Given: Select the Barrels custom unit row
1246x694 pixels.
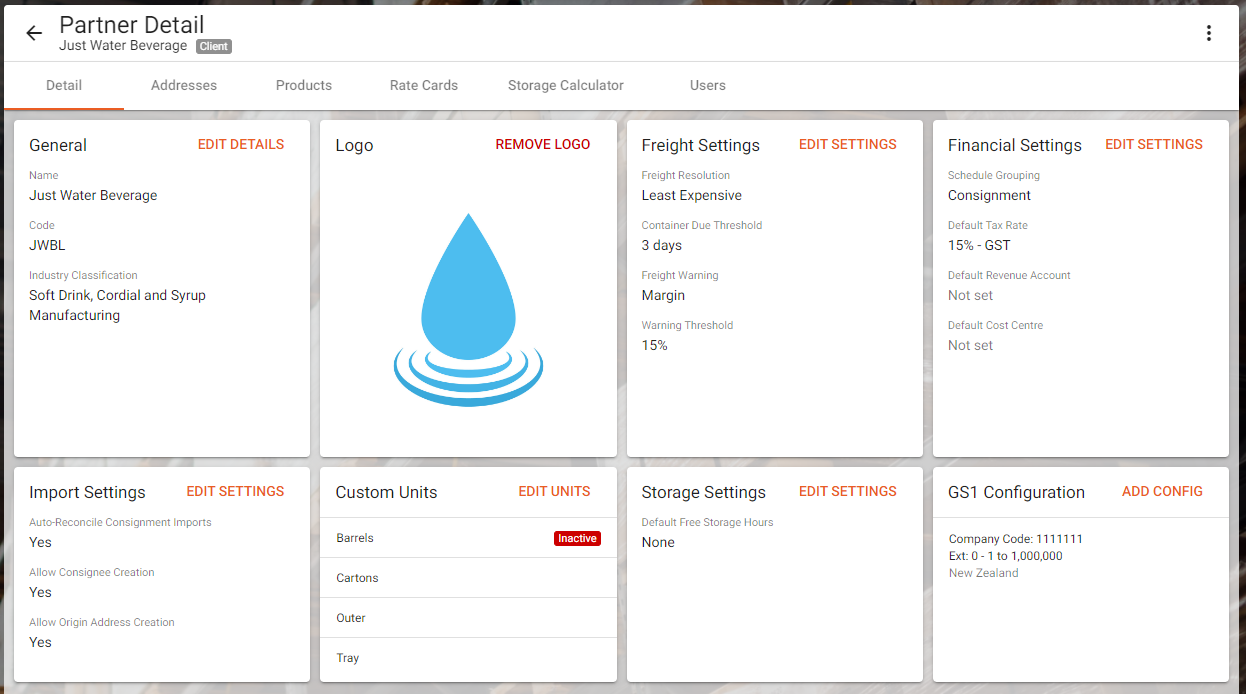Looking at the screenshot, I should coord(468,538).
